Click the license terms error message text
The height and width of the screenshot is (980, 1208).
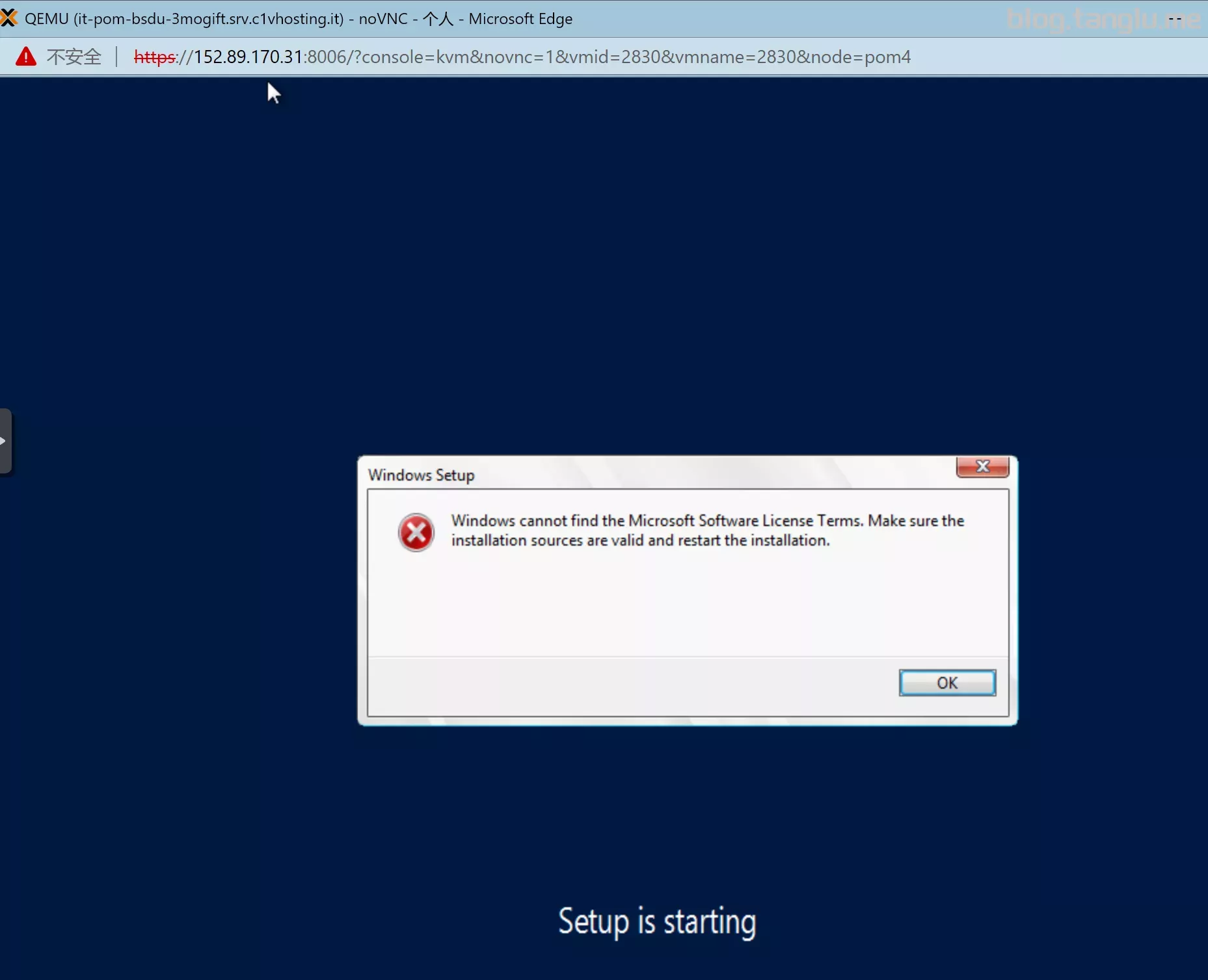(708, 530)
